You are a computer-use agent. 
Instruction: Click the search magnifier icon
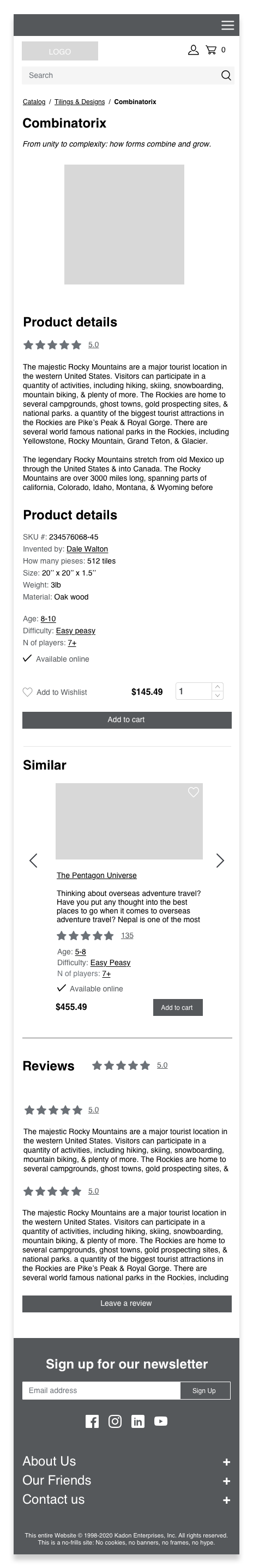[x=226, y=75]
